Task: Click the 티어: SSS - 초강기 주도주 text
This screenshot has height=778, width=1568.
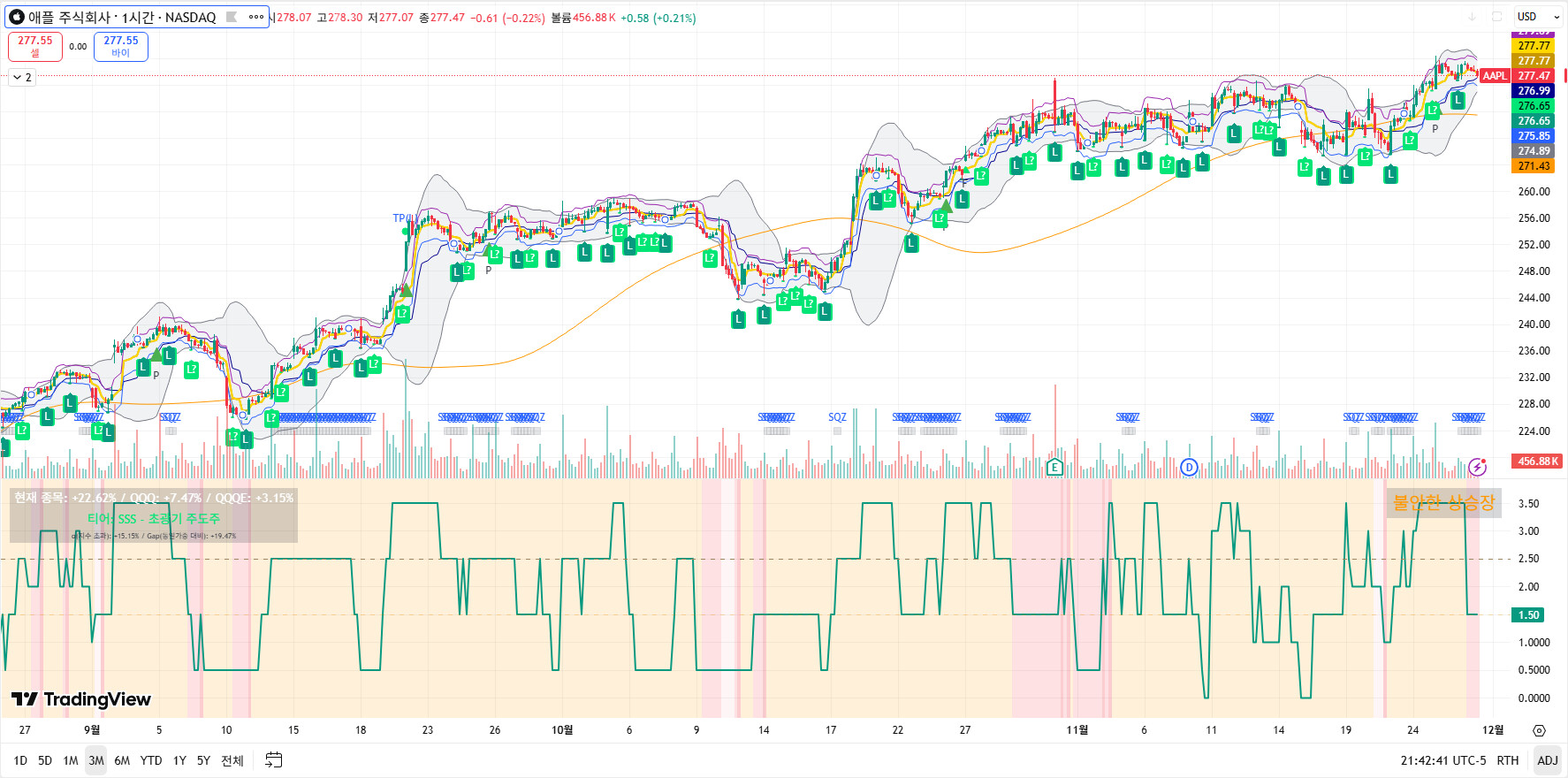Action: point(154,519)
